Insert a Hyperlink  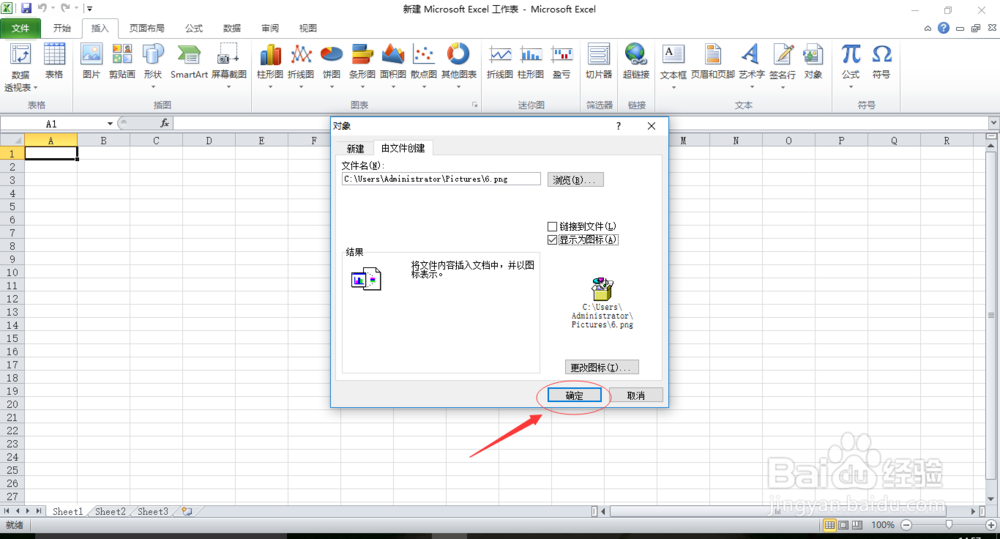pyautogui.click(x=636, y=61)
